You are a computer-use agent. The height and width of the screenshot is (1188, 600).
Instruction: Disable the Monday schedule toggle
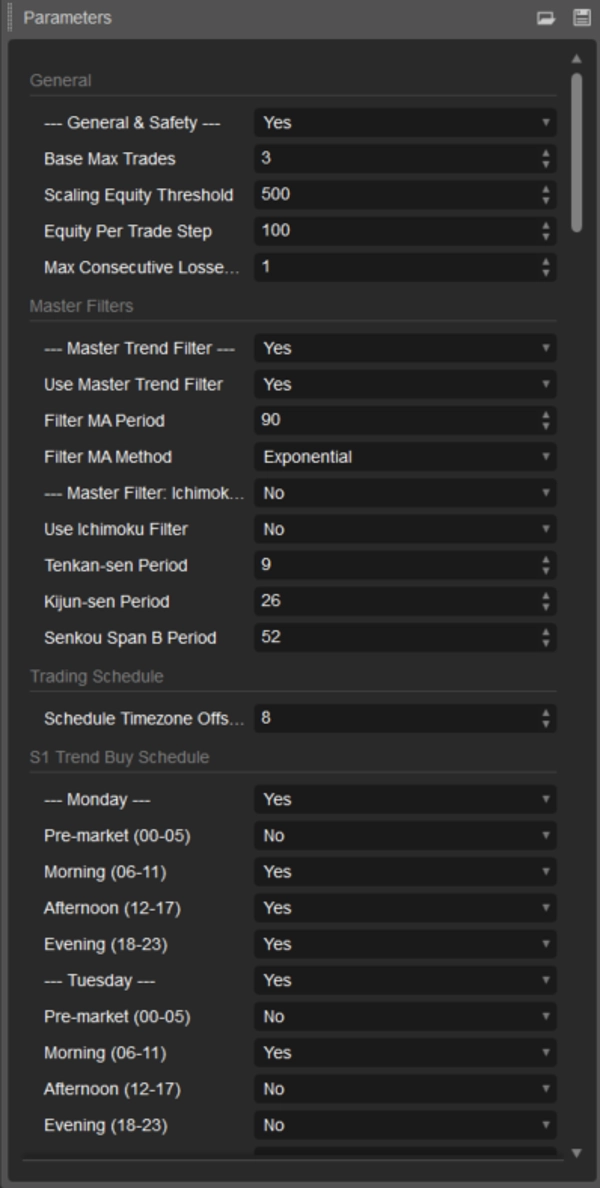coord(404,799)
